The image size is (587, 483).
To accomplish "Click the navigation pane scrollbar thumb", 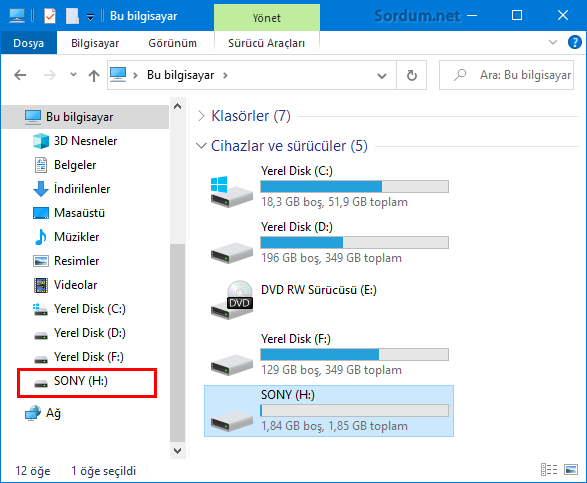I will (177, 343).
